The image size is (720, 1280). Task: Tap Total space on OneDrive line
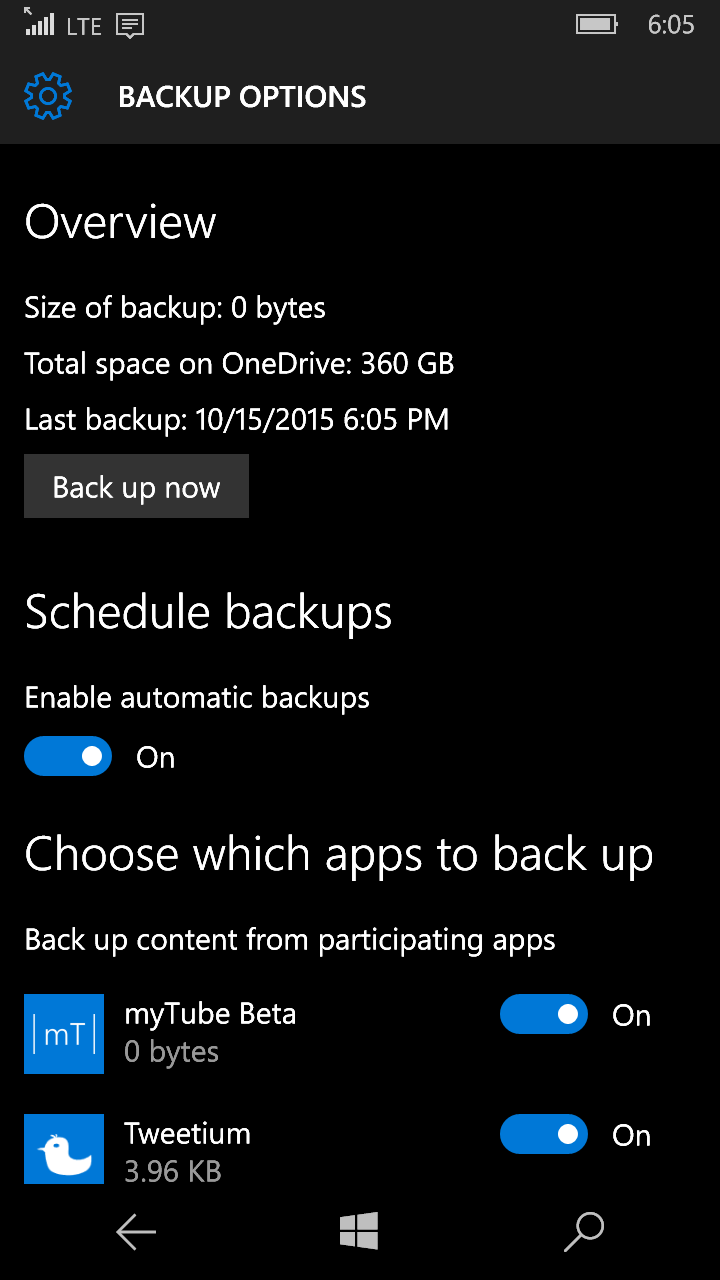click(x=239, y=363)
